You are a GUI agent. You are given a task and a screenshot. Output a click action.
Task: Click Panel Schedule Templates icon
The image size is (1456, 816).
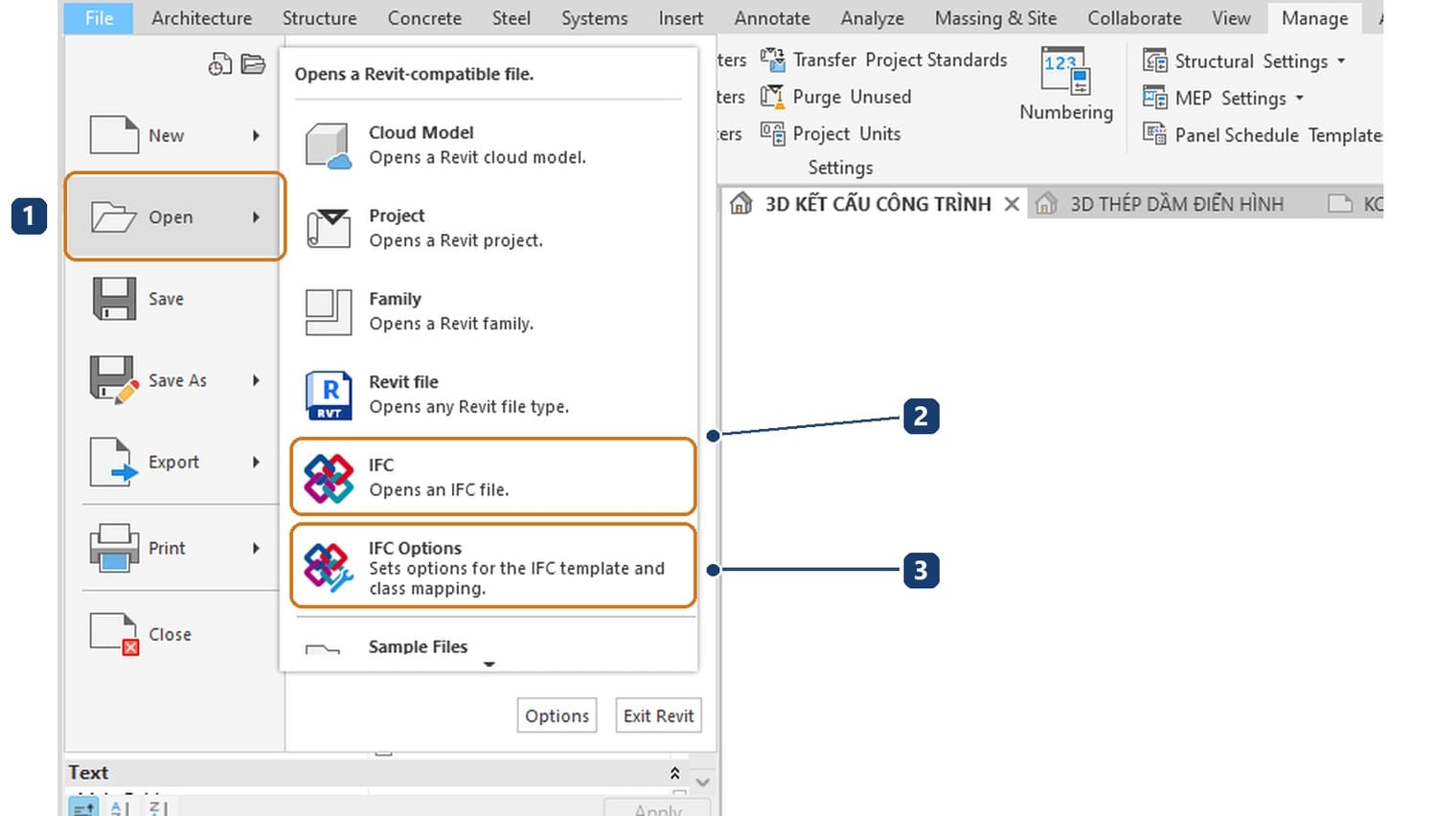tap(1155, 135)
